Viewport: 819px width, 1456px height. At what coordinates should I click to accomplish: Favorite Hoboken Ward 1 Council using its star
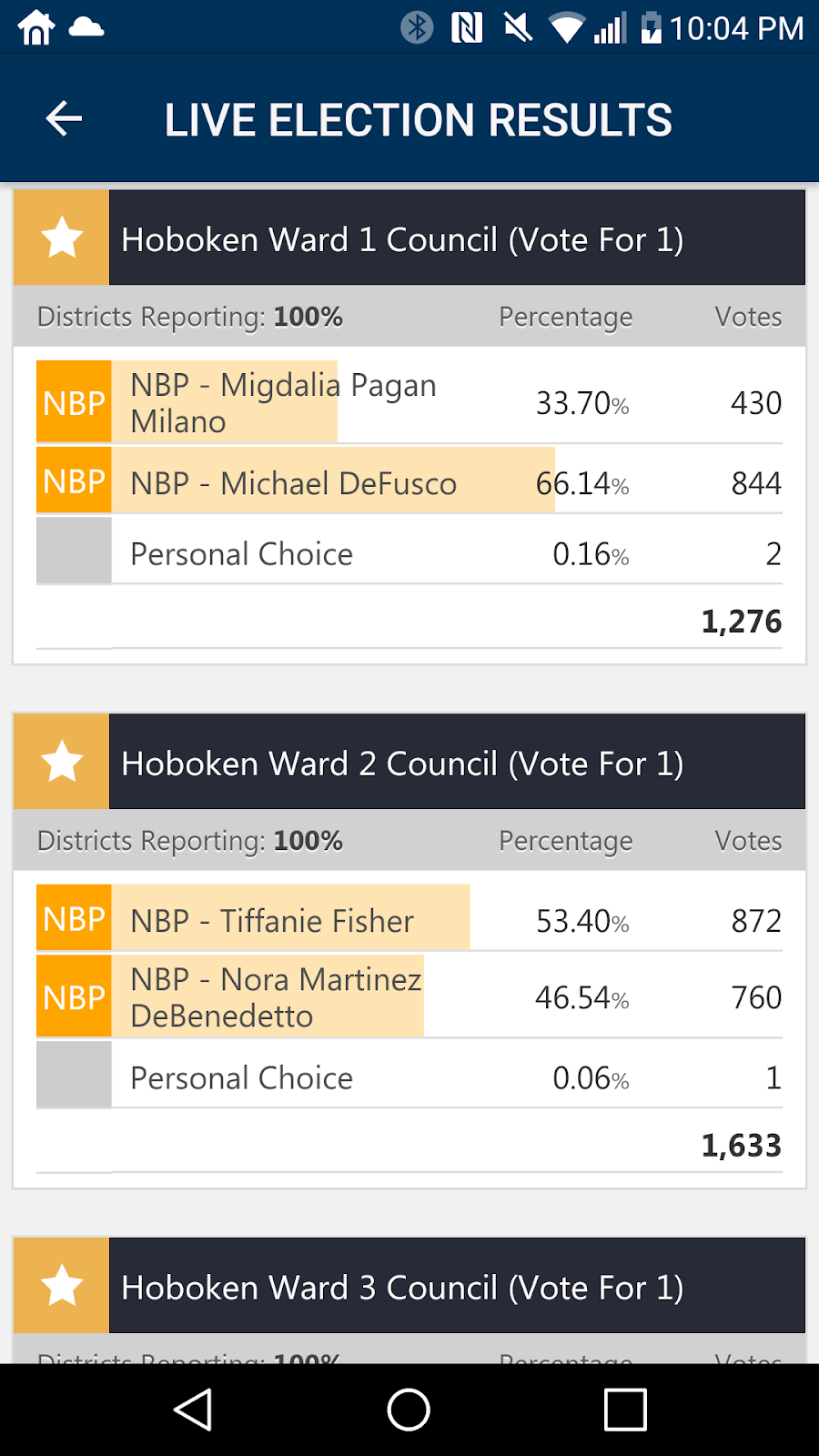coord(60,238)
